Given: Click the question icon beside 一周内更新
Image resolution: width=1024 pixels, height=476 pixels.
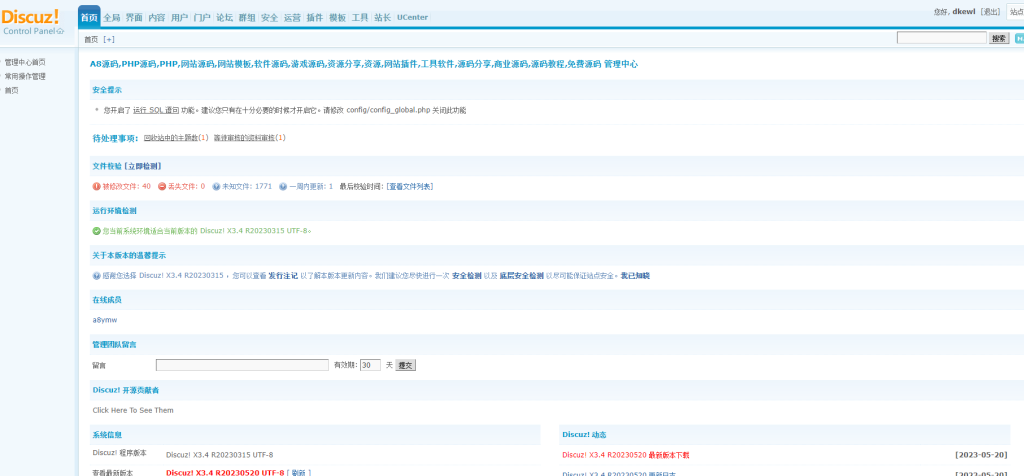Looking at the screenshot, I should [x=283, y=186].
